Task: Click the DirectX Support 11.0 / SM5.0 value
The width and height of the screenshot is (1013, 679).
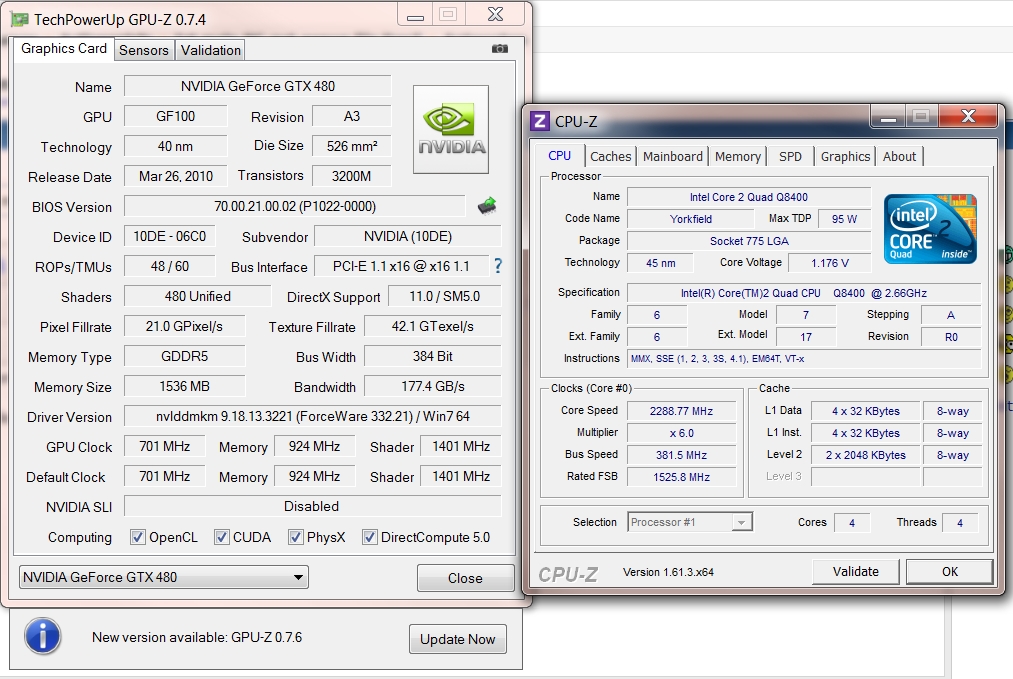Action: [444, 296]
